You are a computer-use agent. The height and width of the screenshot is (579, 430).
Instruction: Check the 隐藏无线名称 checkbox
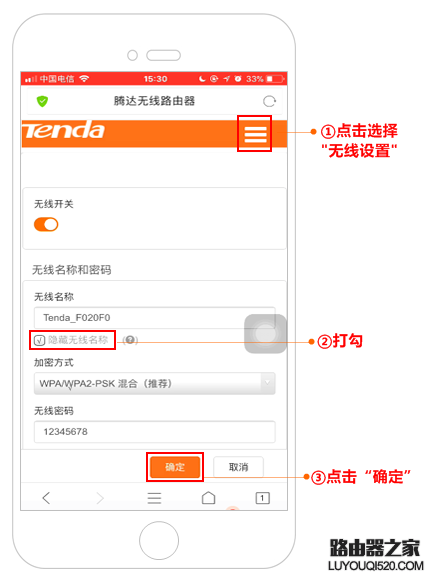coord(39,340)
